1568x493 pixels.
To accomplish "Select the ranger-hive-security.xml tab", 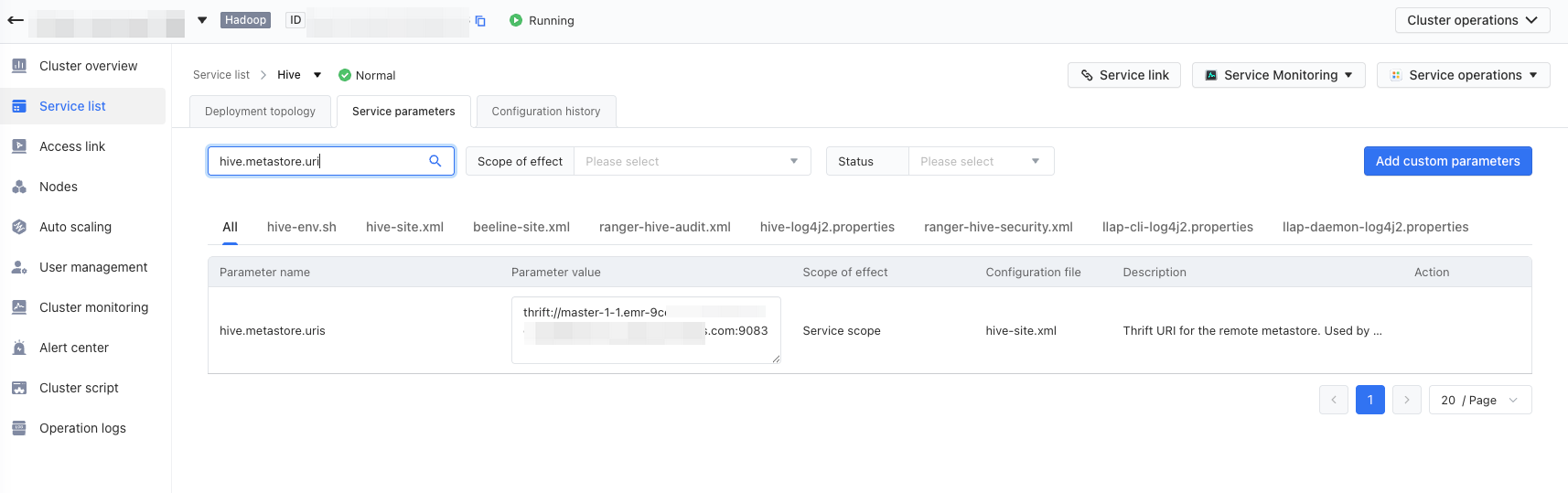I will pyautogui.click(x=998, y=227).
